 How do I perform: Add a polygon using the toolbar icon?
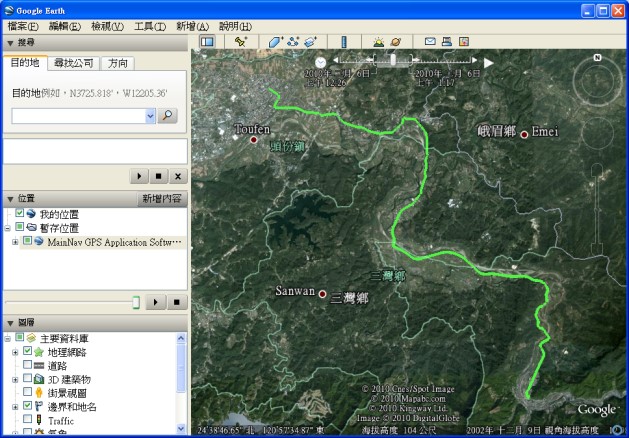click(x=276, y=42)
